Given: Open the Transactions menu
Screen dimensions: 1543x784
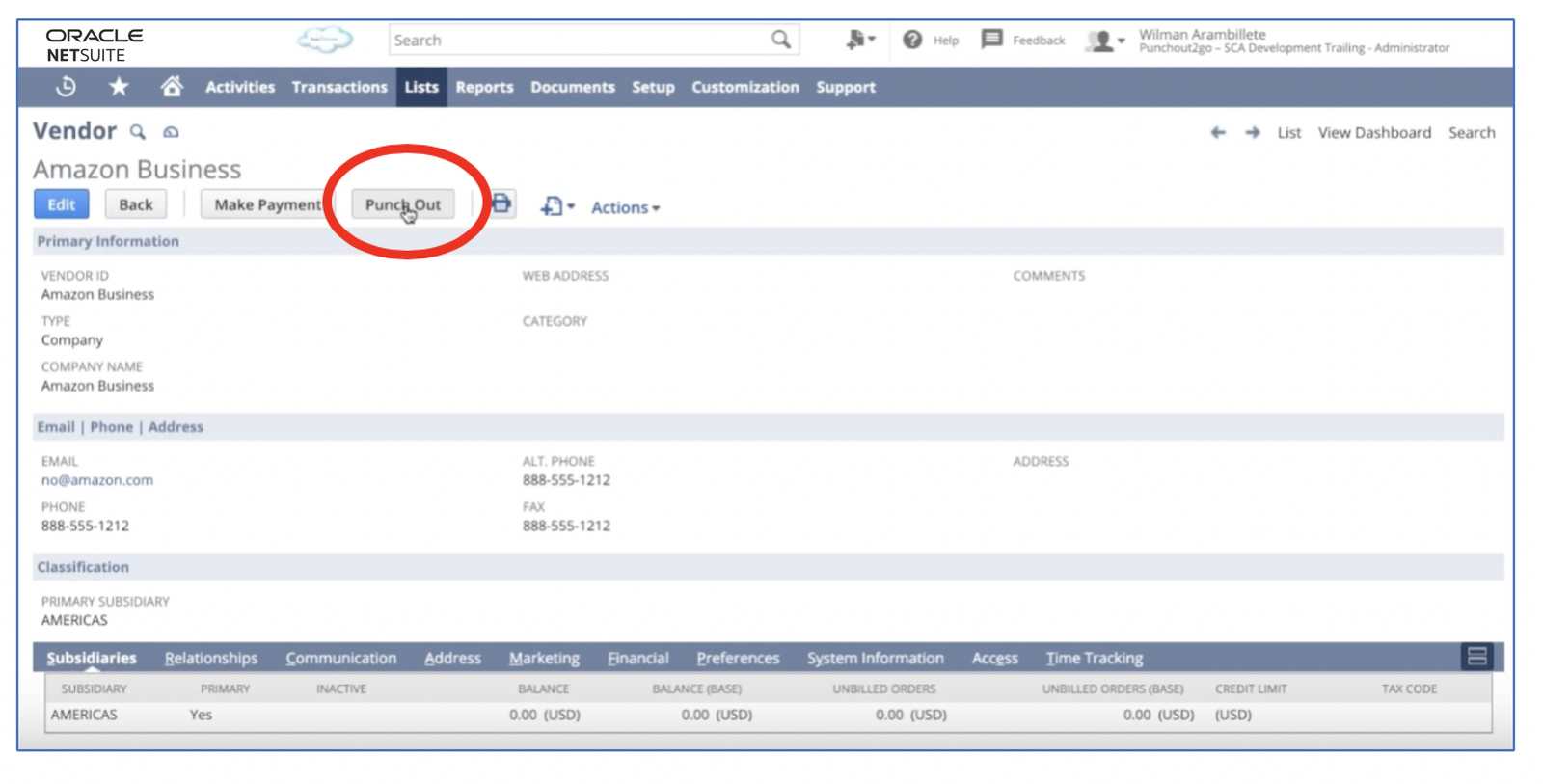Looking at the screenshot, I should pos(339,87).
